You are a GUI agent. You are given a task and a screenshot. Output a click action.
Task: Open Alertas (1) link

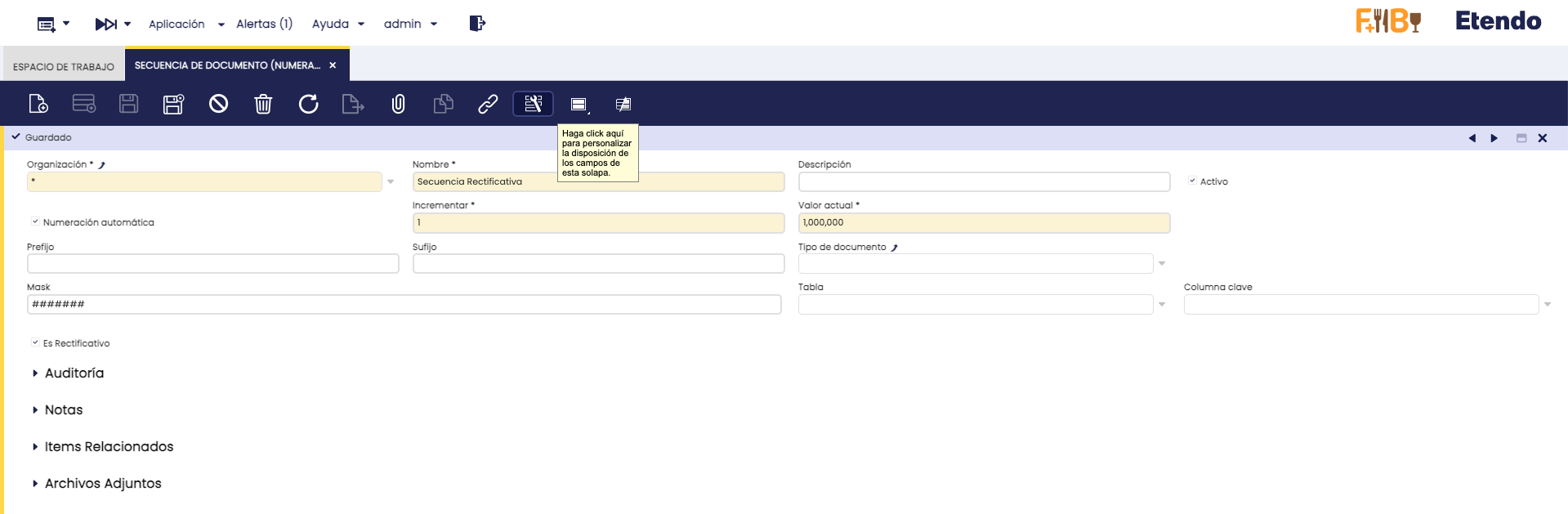click(x=264, y=25)
